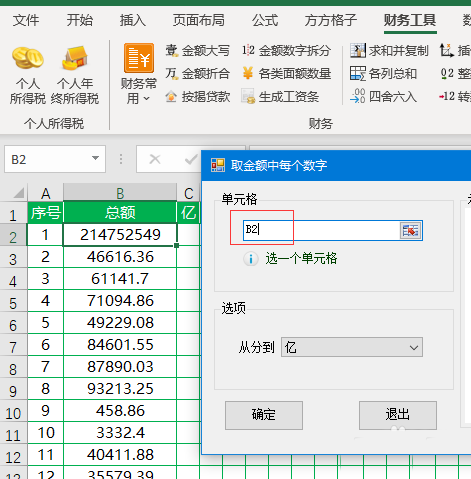Confirm with the 确定 button
471x479 pixels.
click(x=264, y=415)
